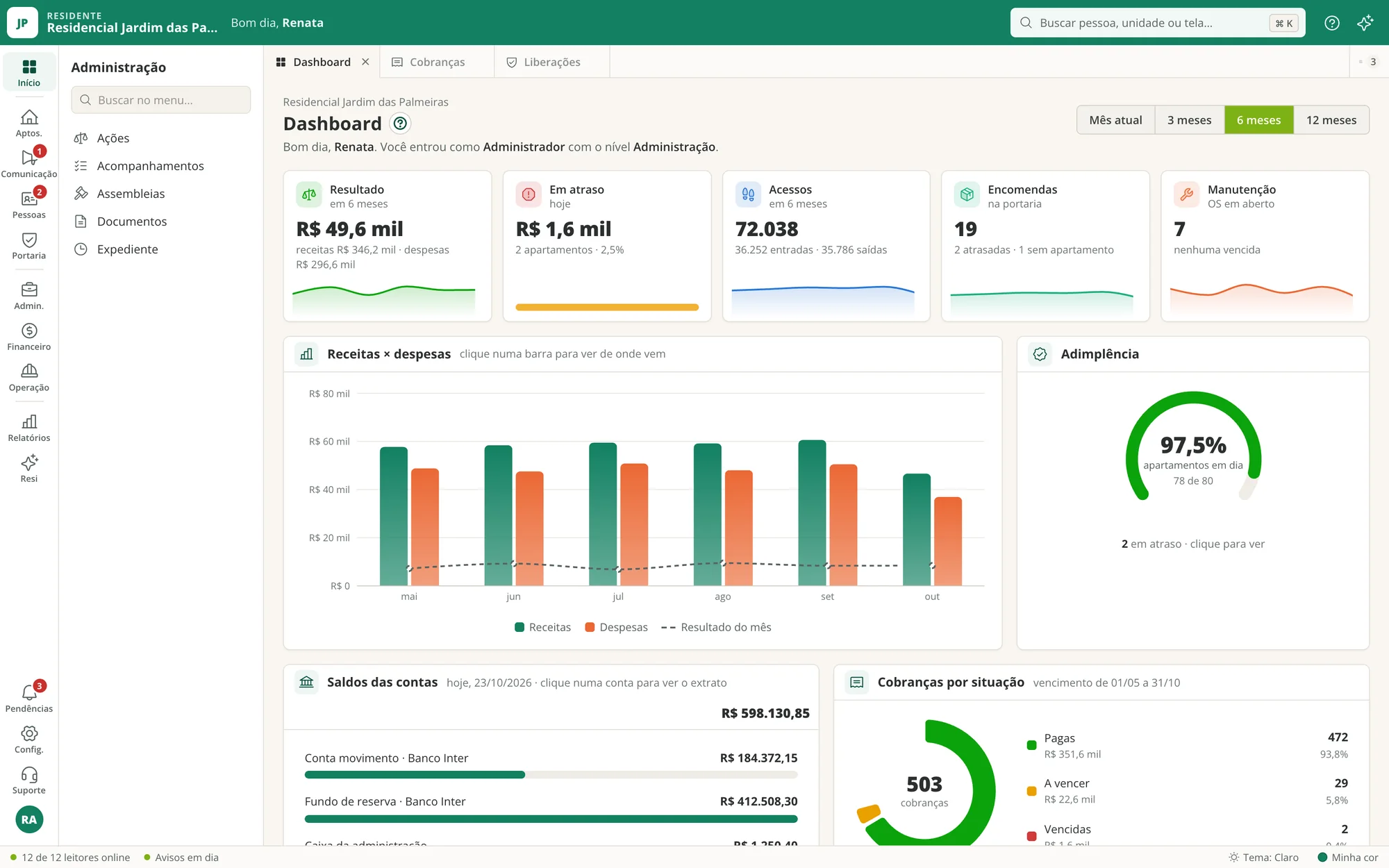Select the 3 meses period
1389x868 pixels.
point(1189,120)
